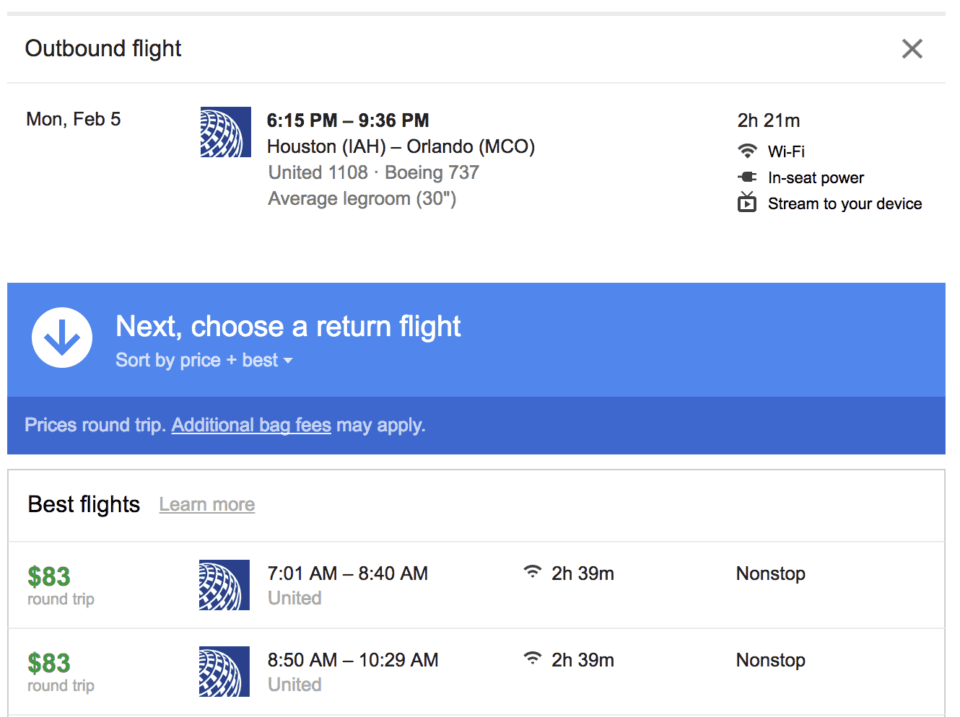Image resolution: width=960 pixels, height=717 pixels.
Task: Select the Nonstop 8:50 AM return flight row
Action: click(770, 660)
